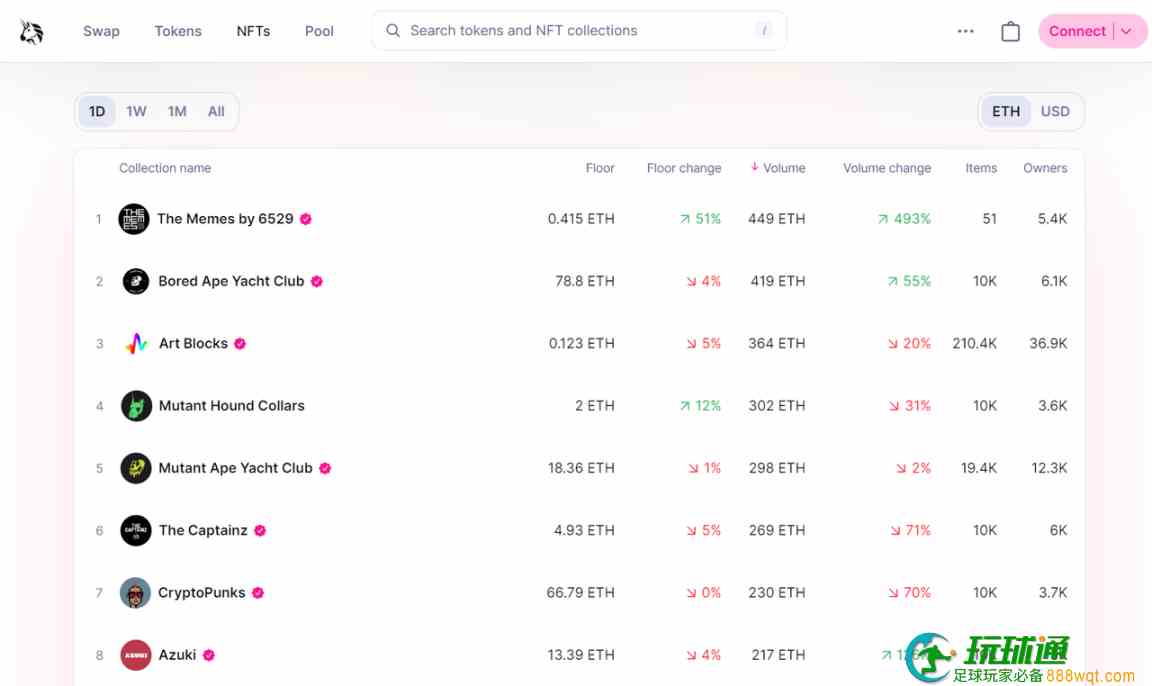1152x686 pixels.
Task: Switch currency display to USD
Action: click(1055, 112)
